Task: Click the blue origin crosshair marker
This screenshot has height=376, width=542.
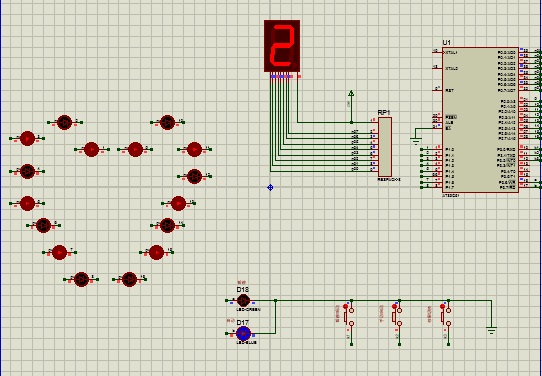Action: (270, 187)
